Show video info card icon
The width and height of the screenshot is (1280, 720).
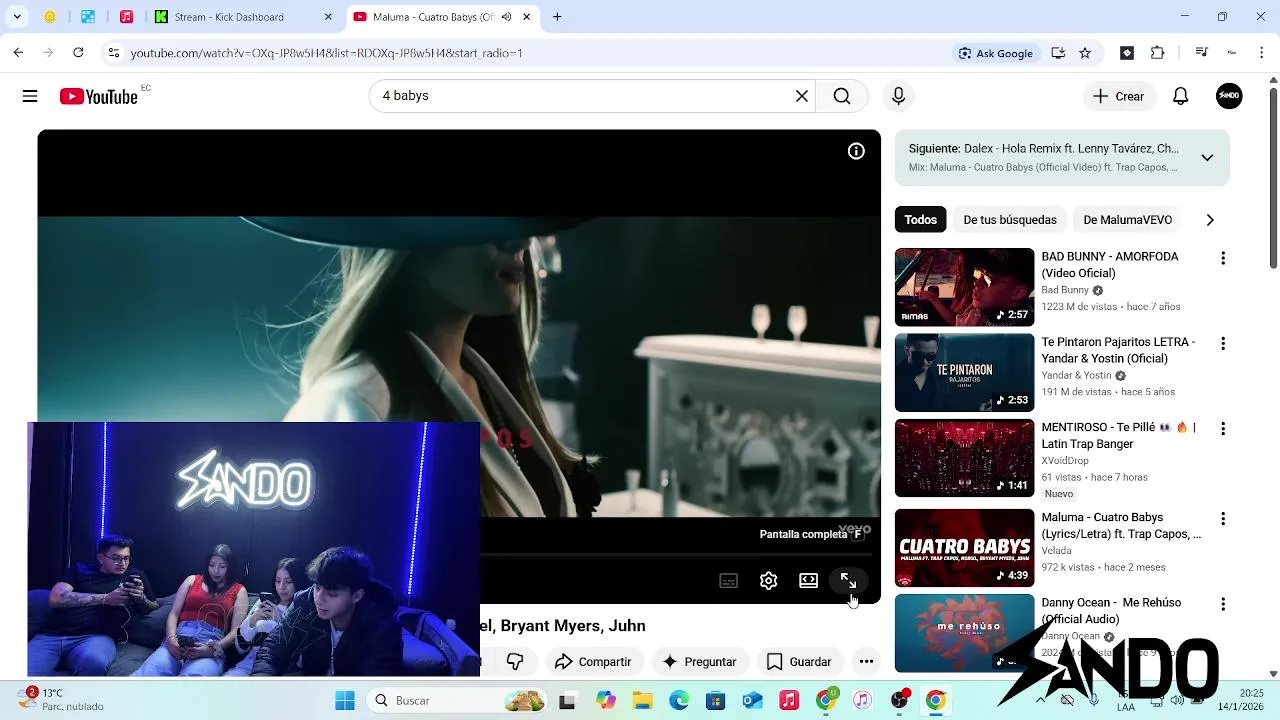(x=856, y=151)
